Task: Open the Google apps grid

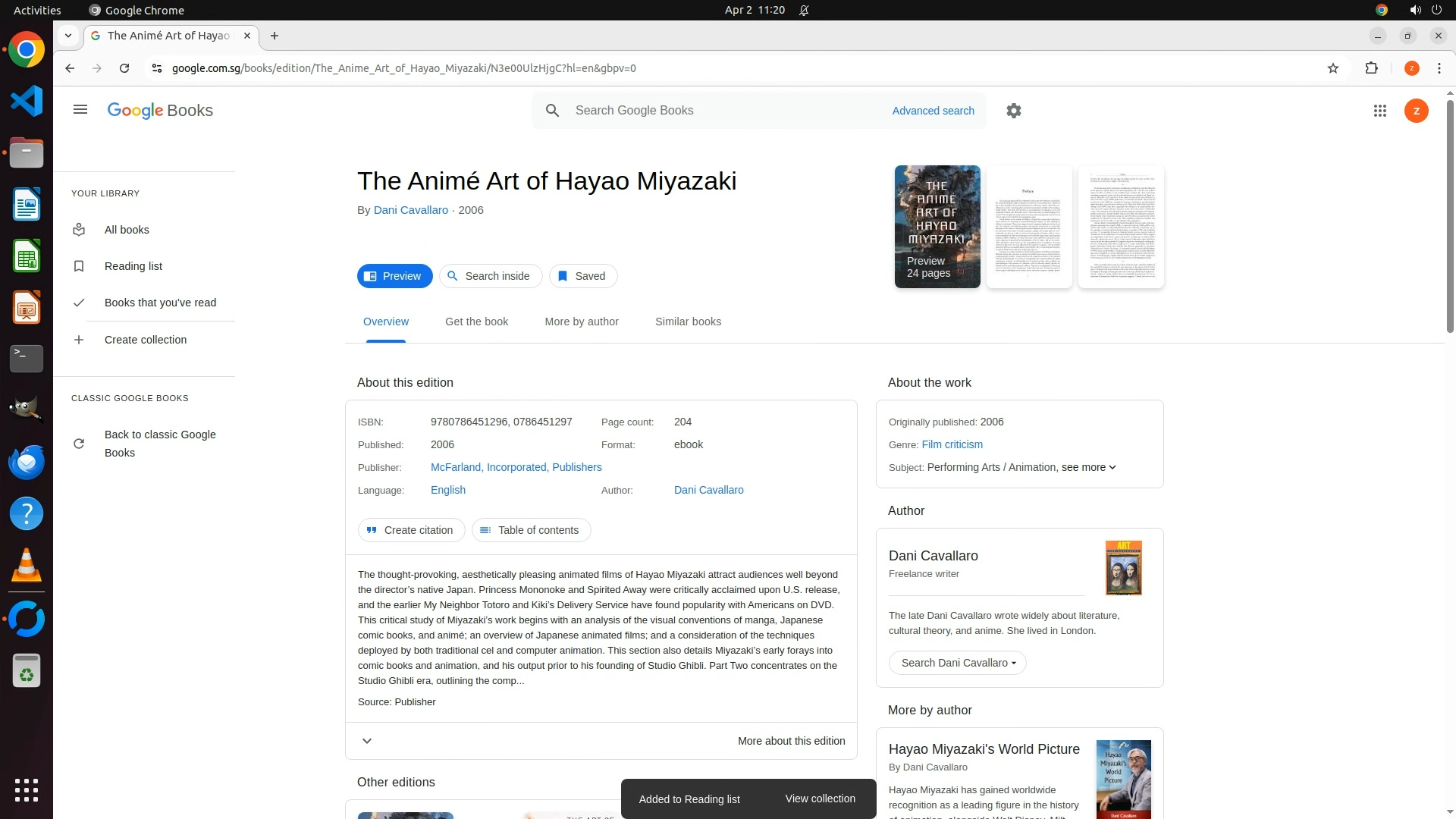Action: (1380, 111)
